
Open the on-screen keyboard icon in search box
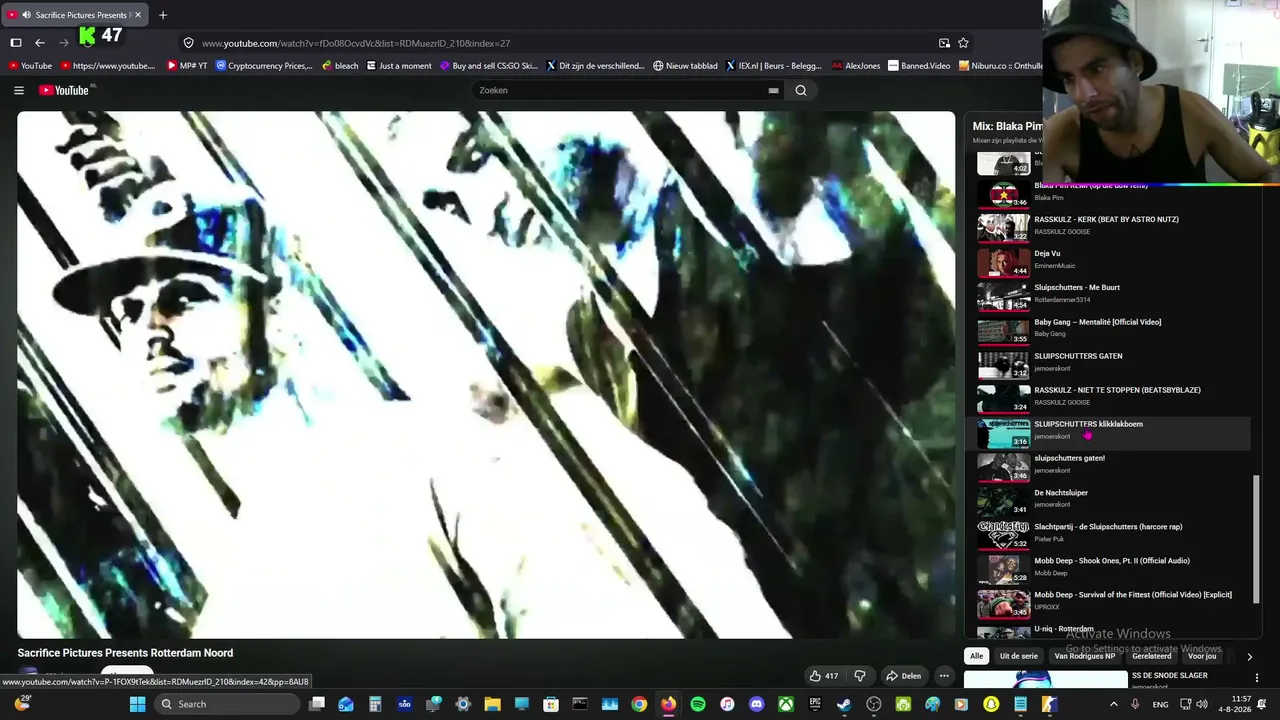pyautogui.click(x=773, y=90)
